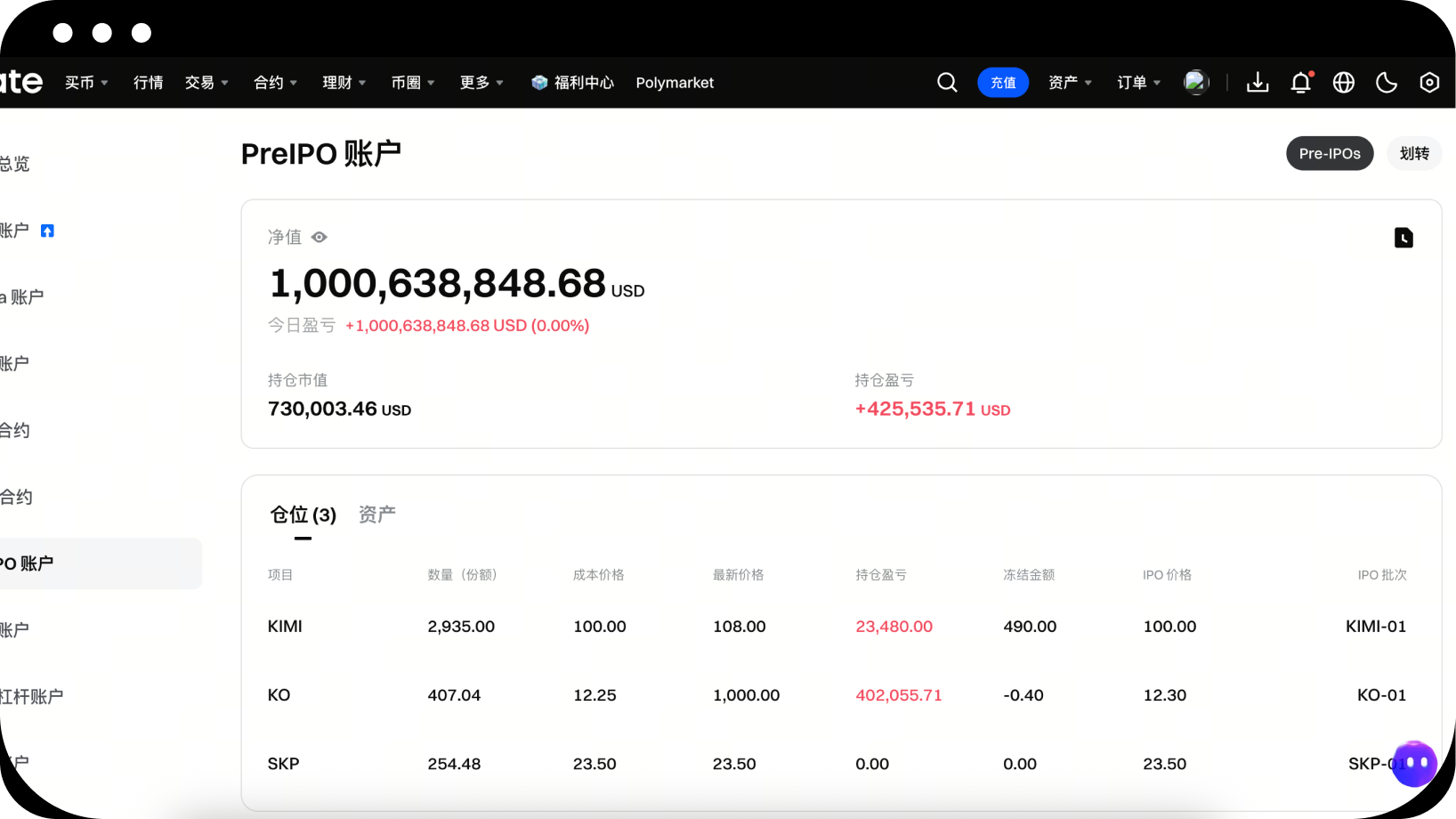Image resolution: width=1456 pixels, height=819 pixels.
Task: Expand the 资产 dropdown in top bar
Action: [1070, 83]
